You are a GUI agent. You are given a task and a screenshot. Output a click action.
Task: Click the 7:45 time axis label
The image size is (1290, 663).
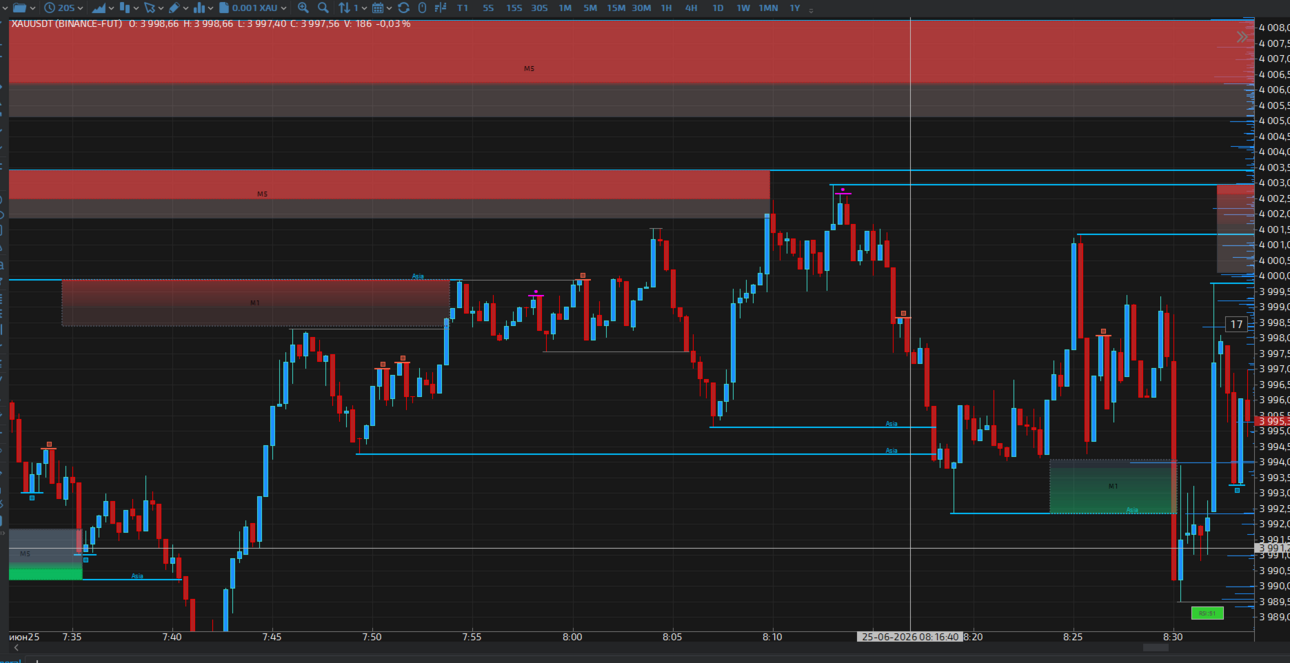272,637
